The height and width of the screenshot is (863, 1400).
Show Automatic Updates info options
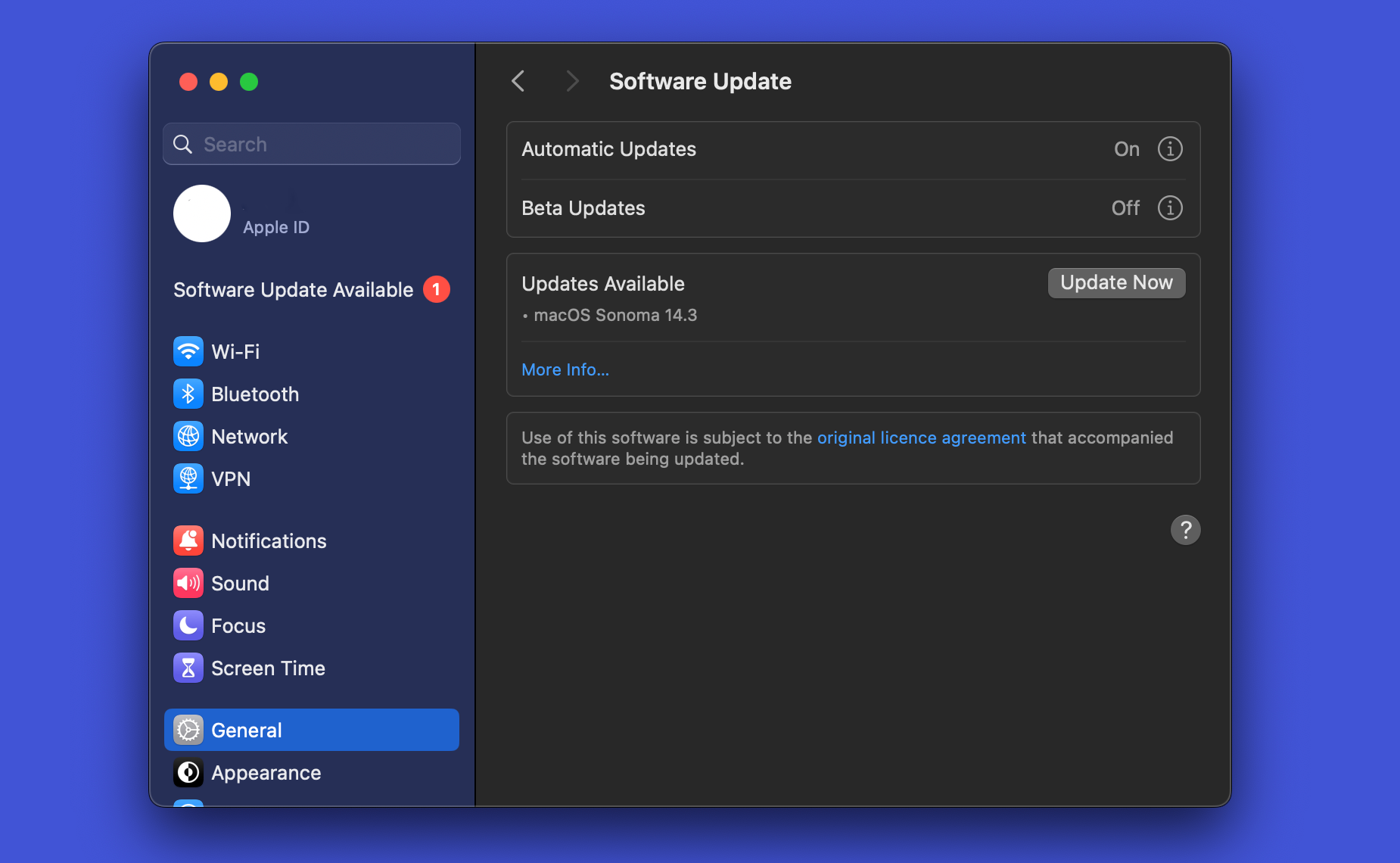point(1170,149)
